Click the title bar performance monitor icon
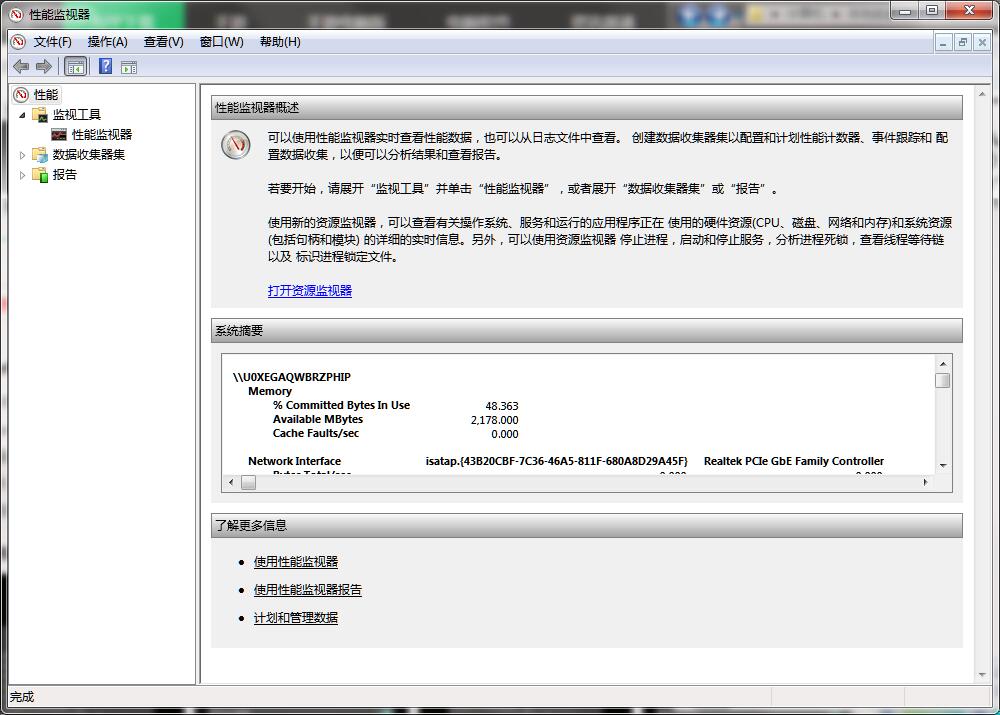Viewport: 1000px width, 715px height. click(17, 14)
